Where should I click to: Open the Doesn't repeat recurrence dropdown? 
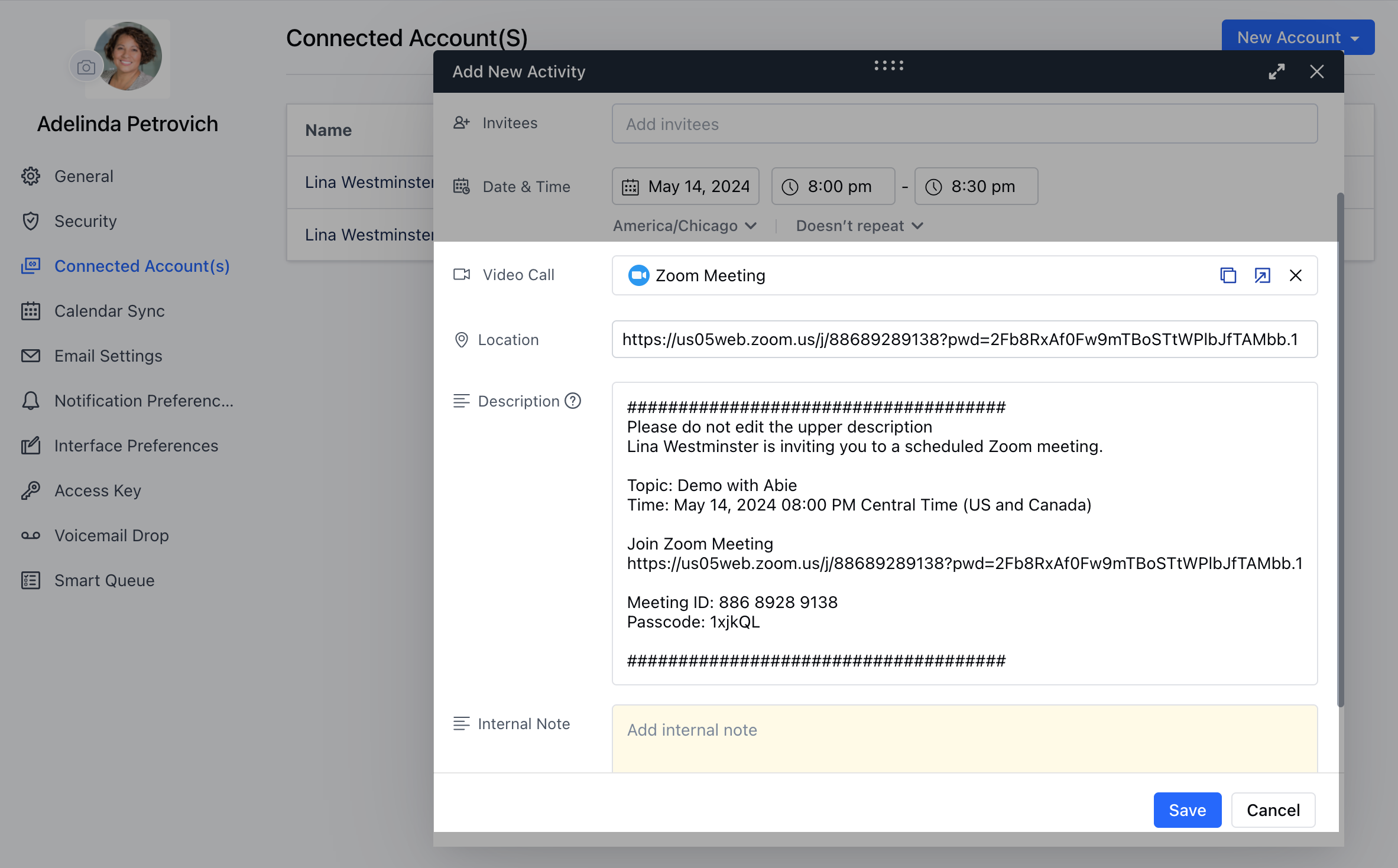click(859, 226)
